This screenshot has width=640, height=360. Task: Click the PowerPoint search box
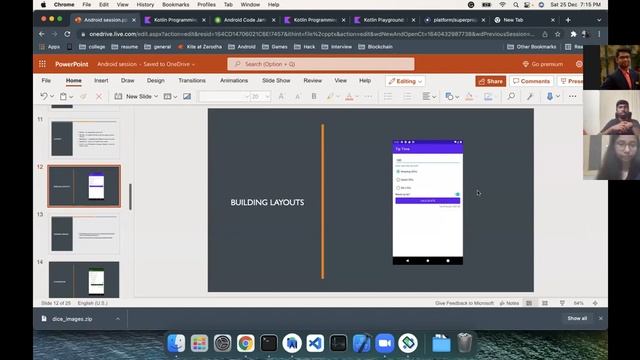pos(321,64)
